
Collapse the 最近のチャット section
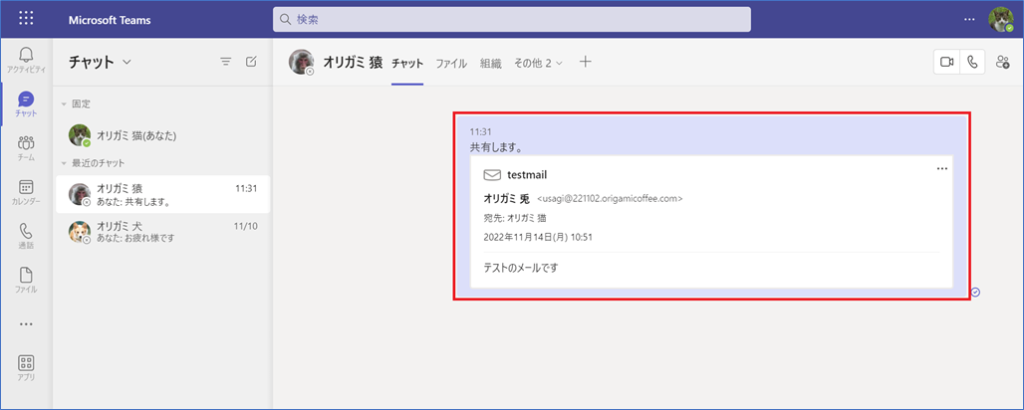[64, 163]
